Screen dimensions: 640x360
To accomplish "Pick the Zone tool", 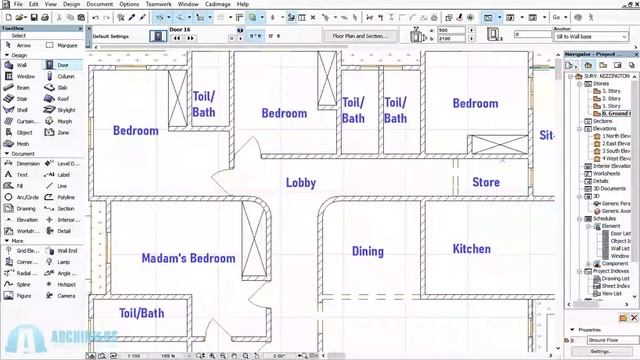I will [57, 133].
